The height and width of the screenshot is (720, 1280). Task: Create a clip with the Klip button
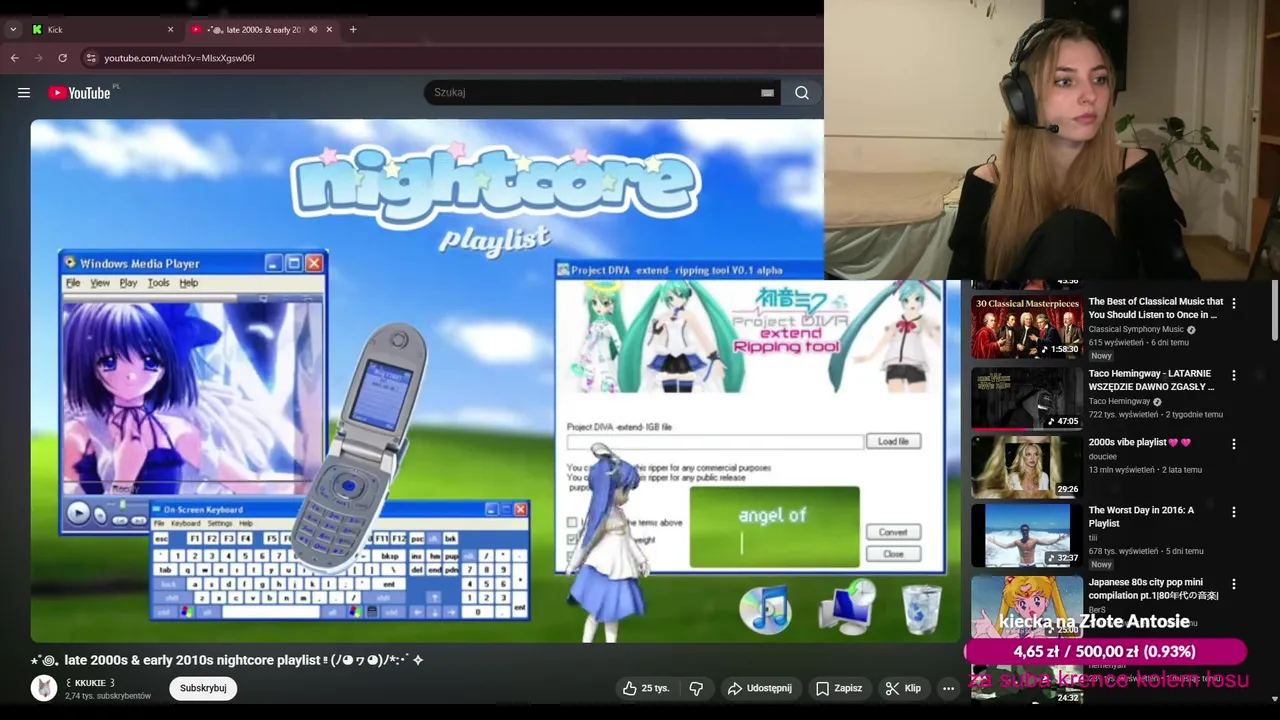pyautogui.click(x=903, y=688)
